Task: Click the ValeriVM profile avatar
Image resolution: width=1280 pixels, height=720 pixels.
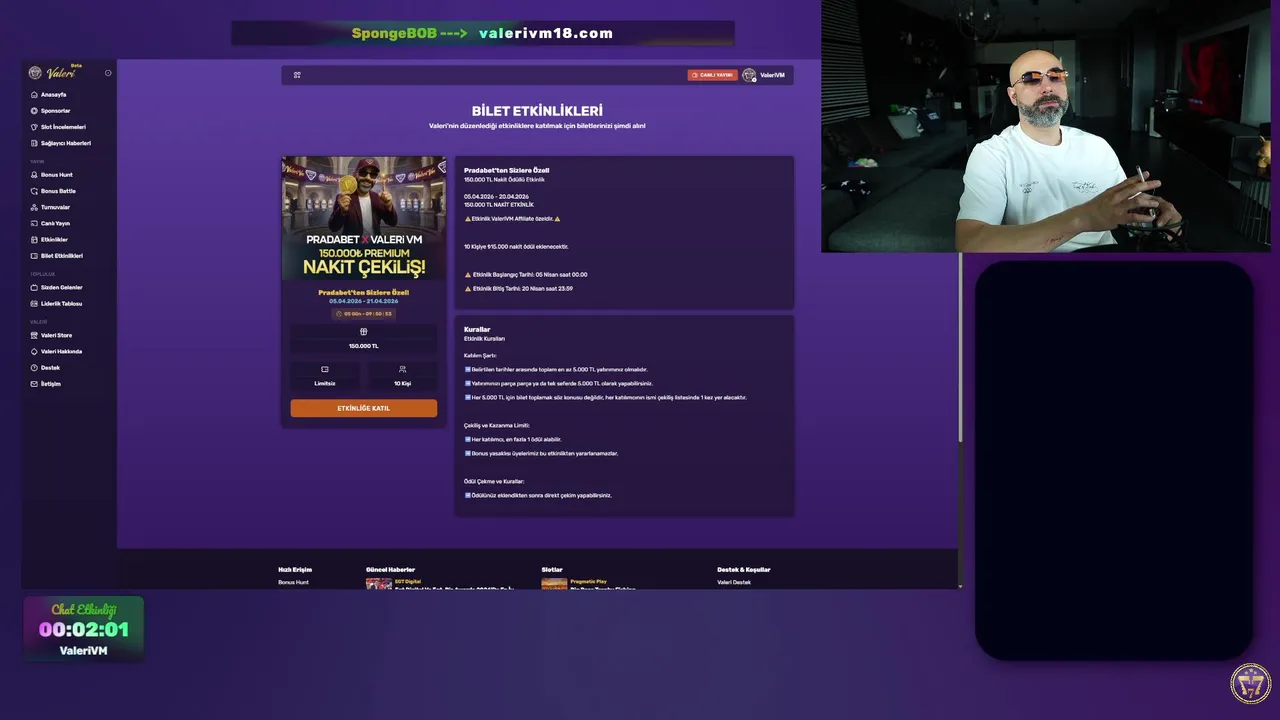Action: tap(749, 75)
